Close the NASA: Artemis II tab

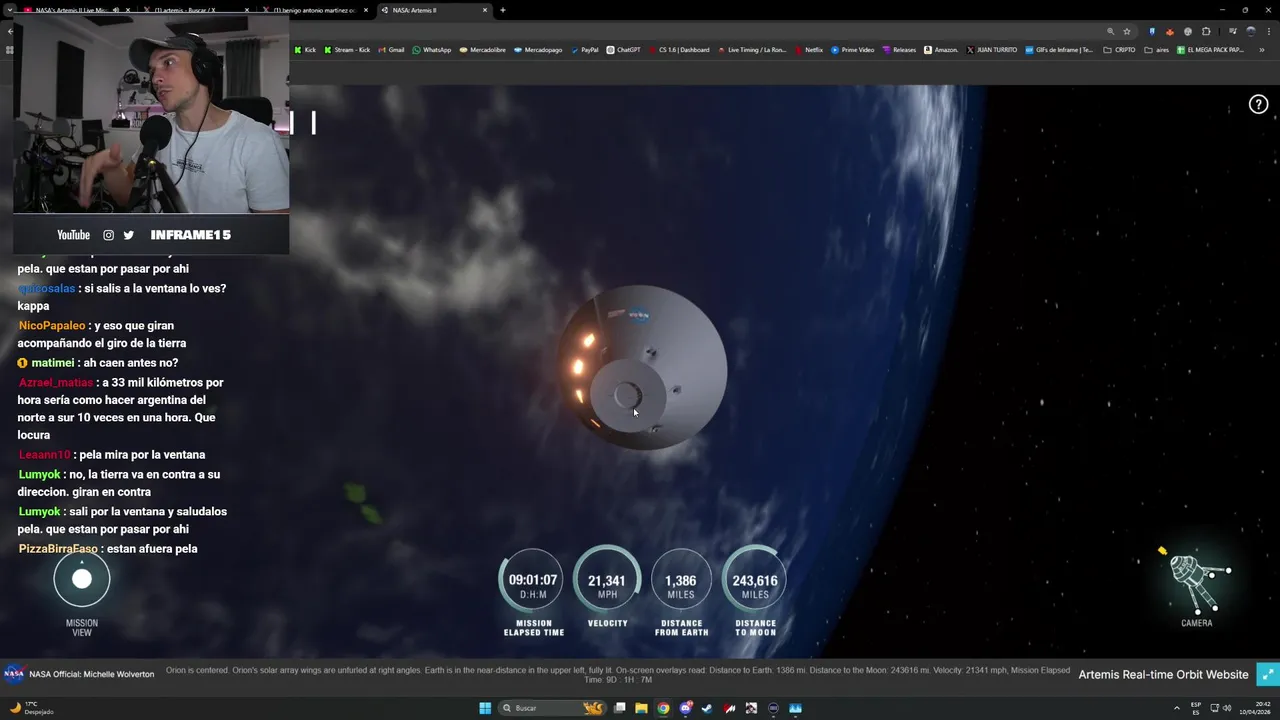(485, 10)
